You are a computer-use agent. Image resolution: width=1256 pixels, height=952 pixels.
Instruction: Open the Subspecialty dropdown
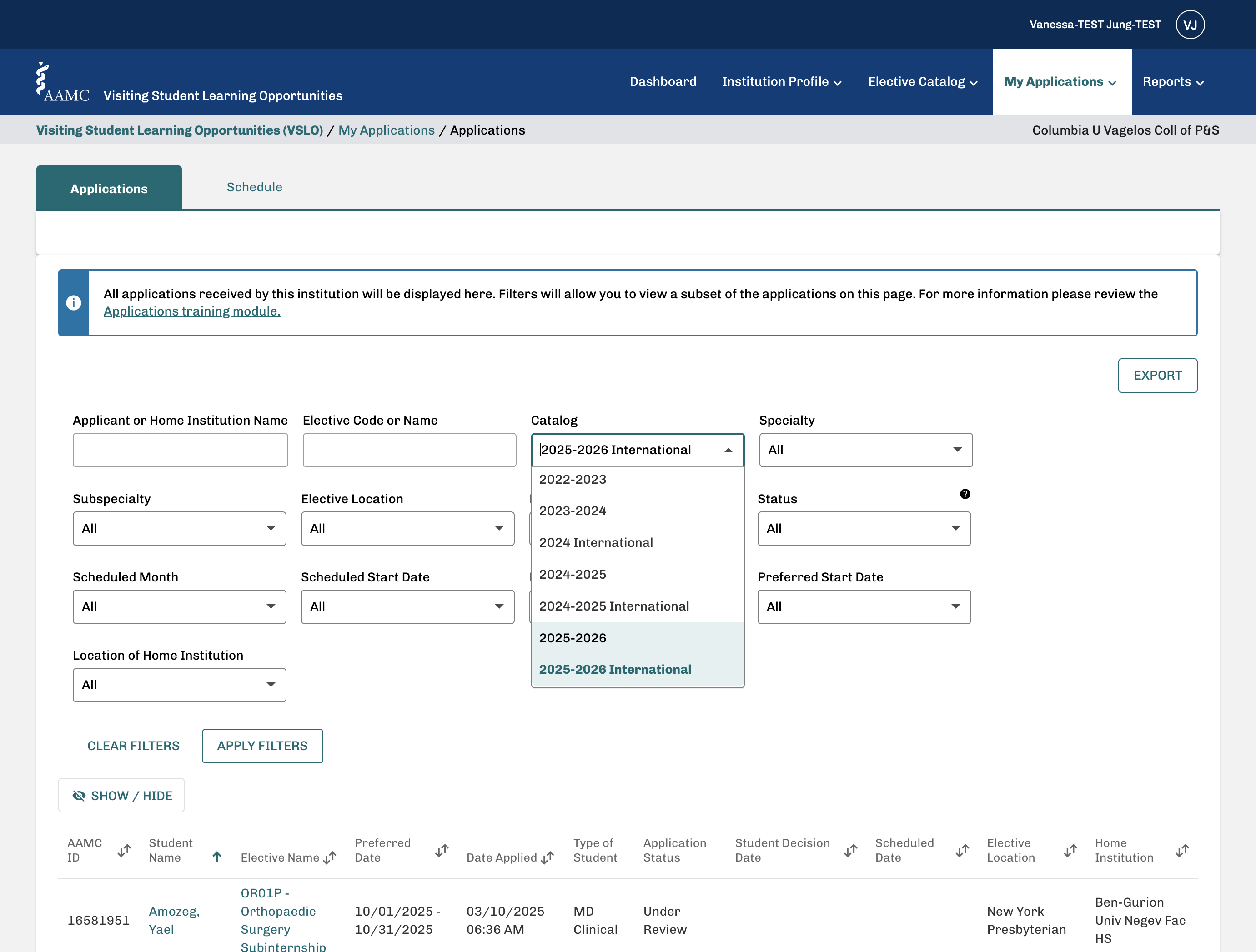(x=180, y=529)
